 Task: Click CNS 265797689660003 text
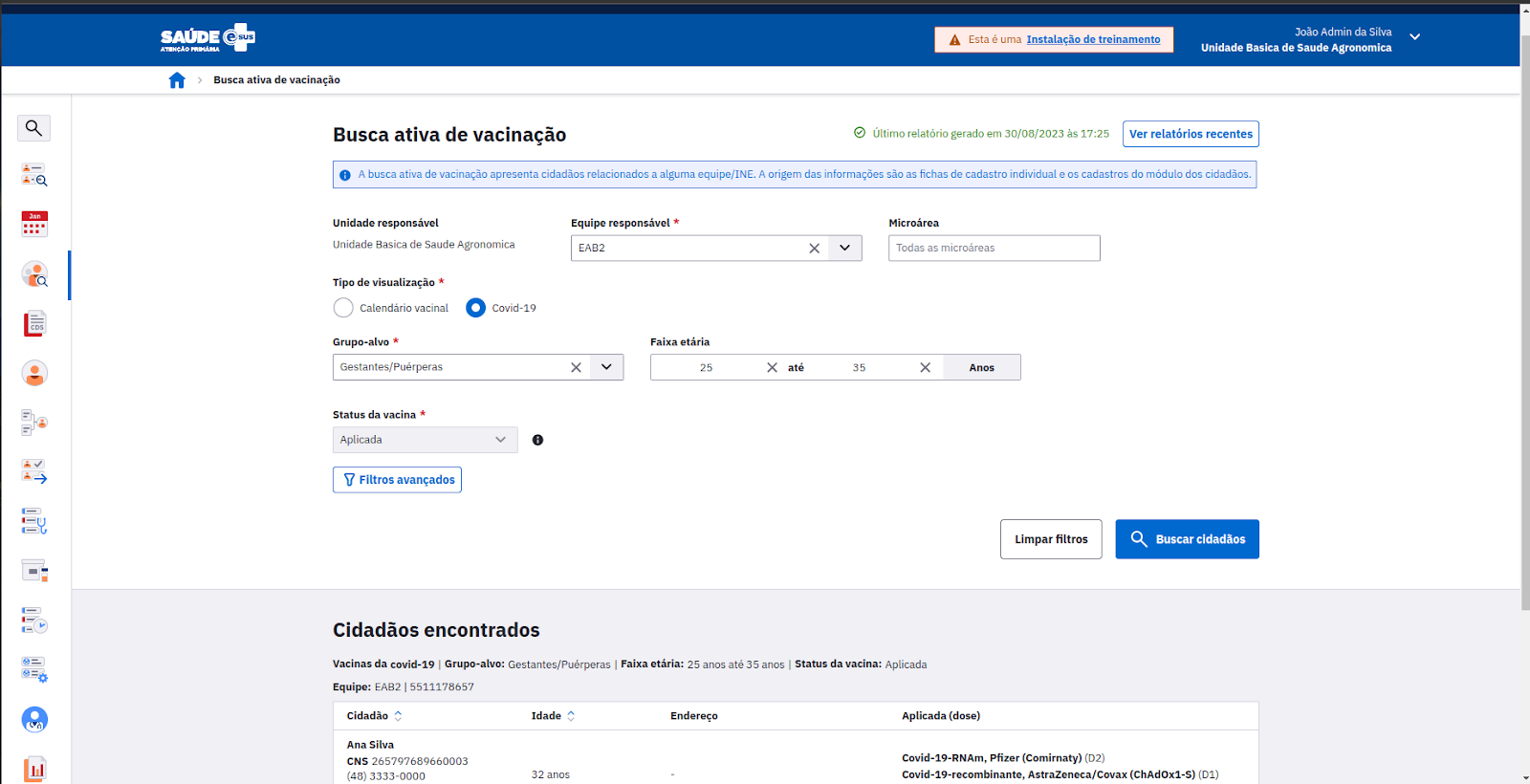click(407, 761)
